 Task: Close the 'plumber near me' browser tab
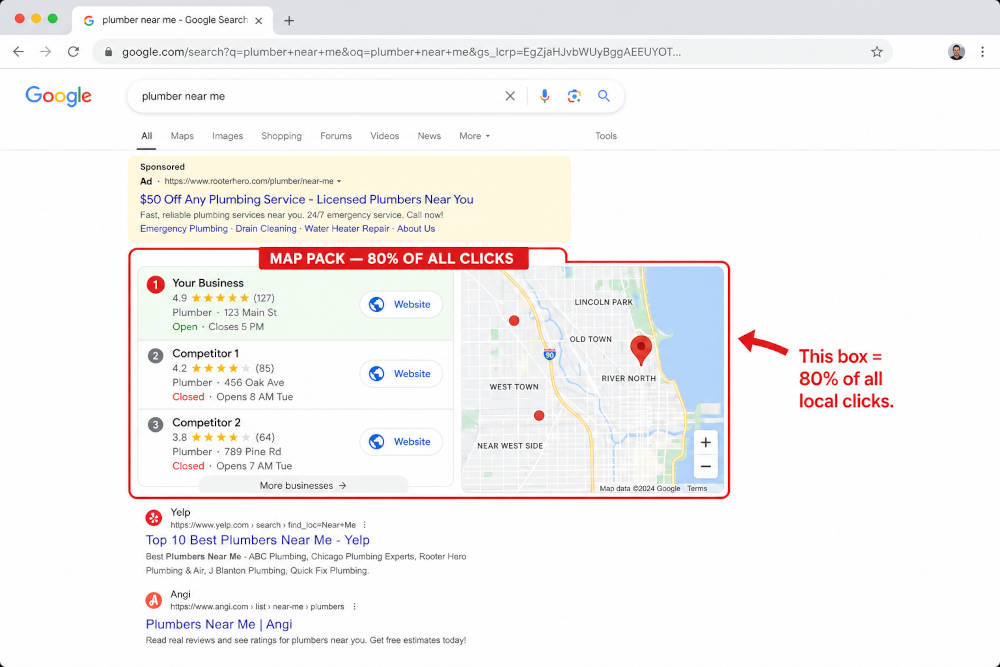[x=258, y=20]
